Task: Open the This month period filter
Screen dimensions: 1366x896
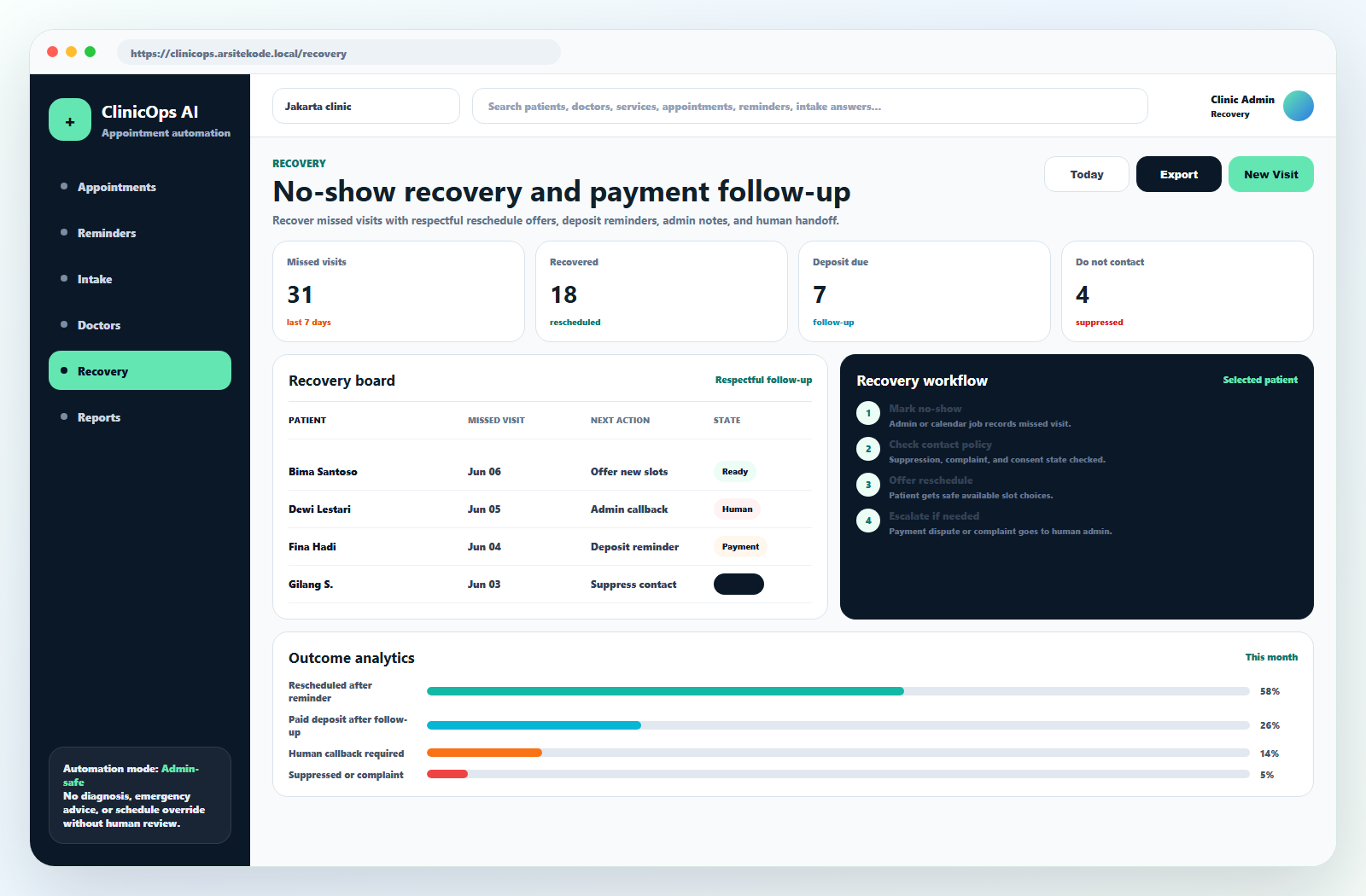Action: click(1271, 657)
